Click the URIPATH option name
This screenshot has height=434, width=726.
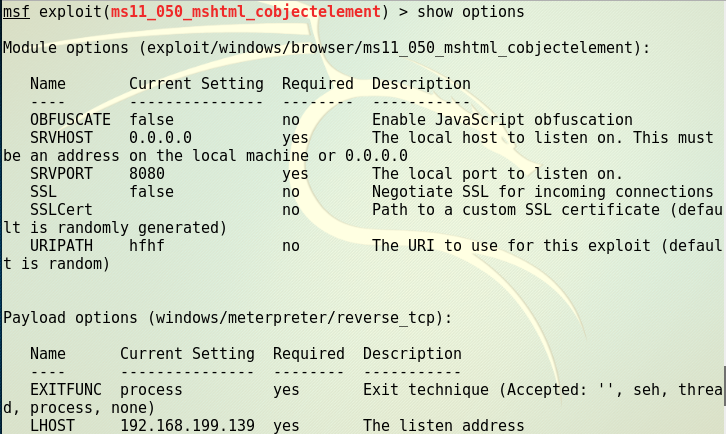click(62, 245)
